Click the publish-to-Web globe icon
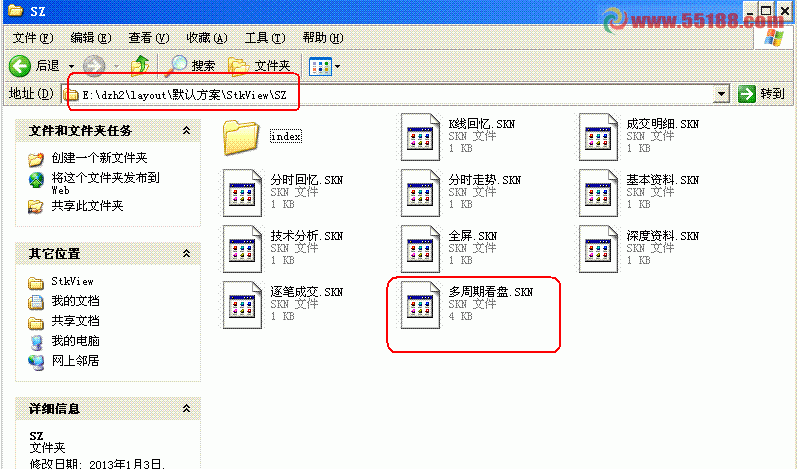 click(x=36, y=180)
